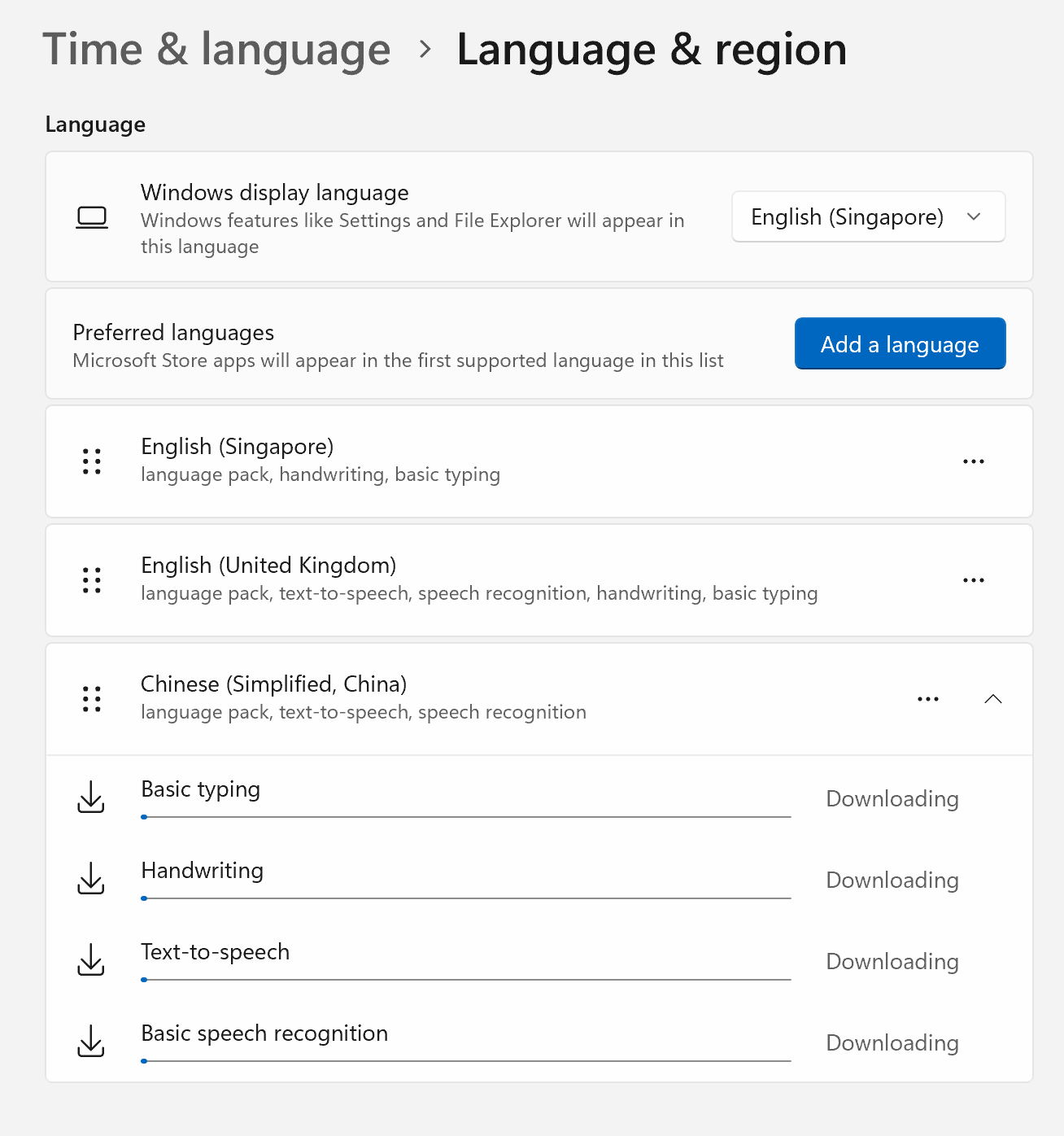The image size is (1064, 1136).
Task: Click the Preferred languages heading
Action: pyautogui.click(x=173, y=333)
